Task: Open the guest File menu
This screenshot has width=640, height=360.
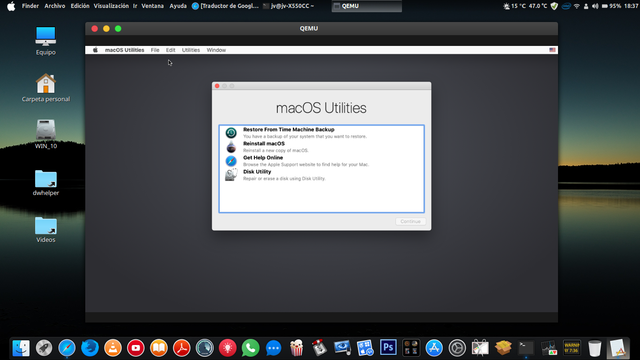Action: [155, 50]
